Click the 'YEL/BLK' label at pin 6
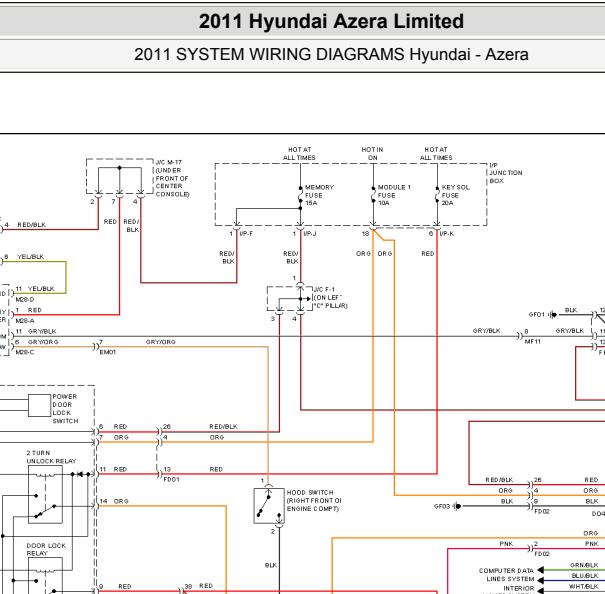 [30, 257]
